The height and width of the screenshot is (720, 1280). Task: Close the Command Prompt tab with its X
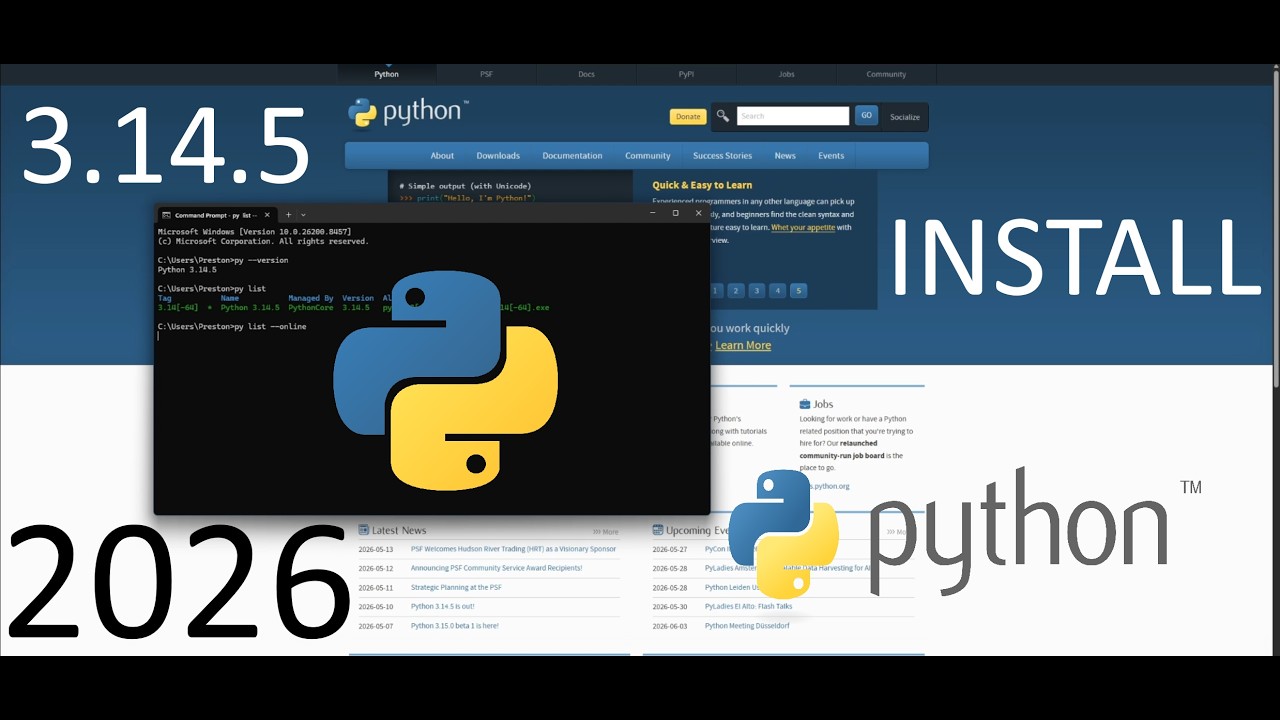click(267, 215)
